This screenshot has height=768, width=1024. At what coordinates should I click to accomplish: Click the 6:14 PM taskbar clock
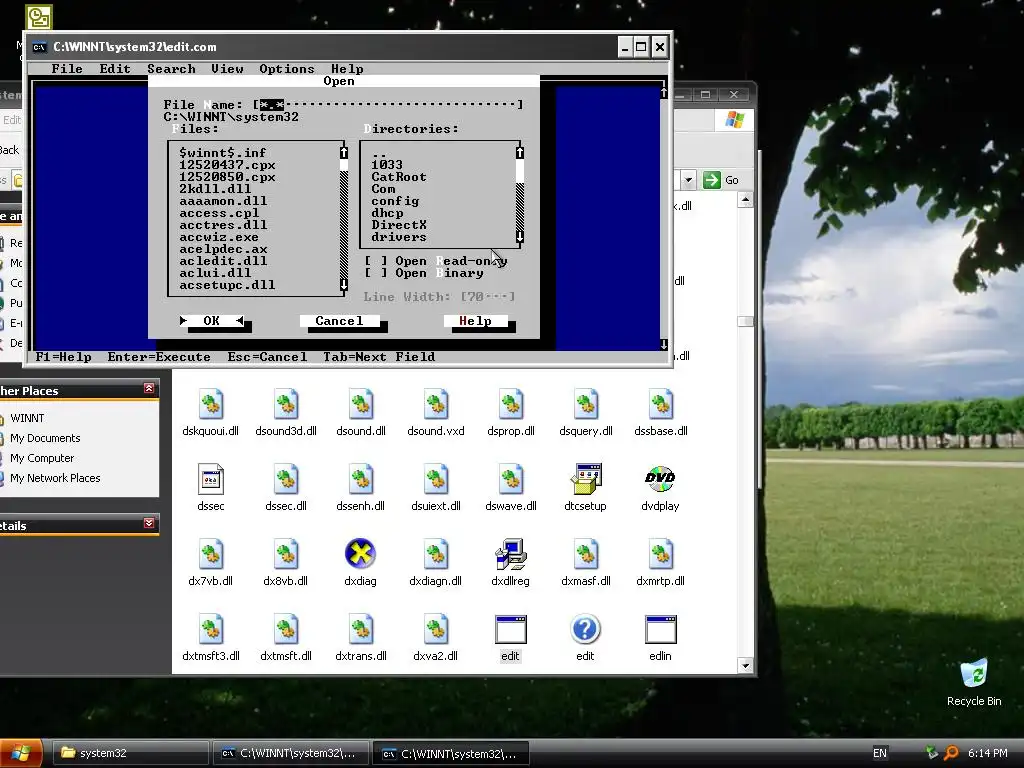click(x=987, y=753)
